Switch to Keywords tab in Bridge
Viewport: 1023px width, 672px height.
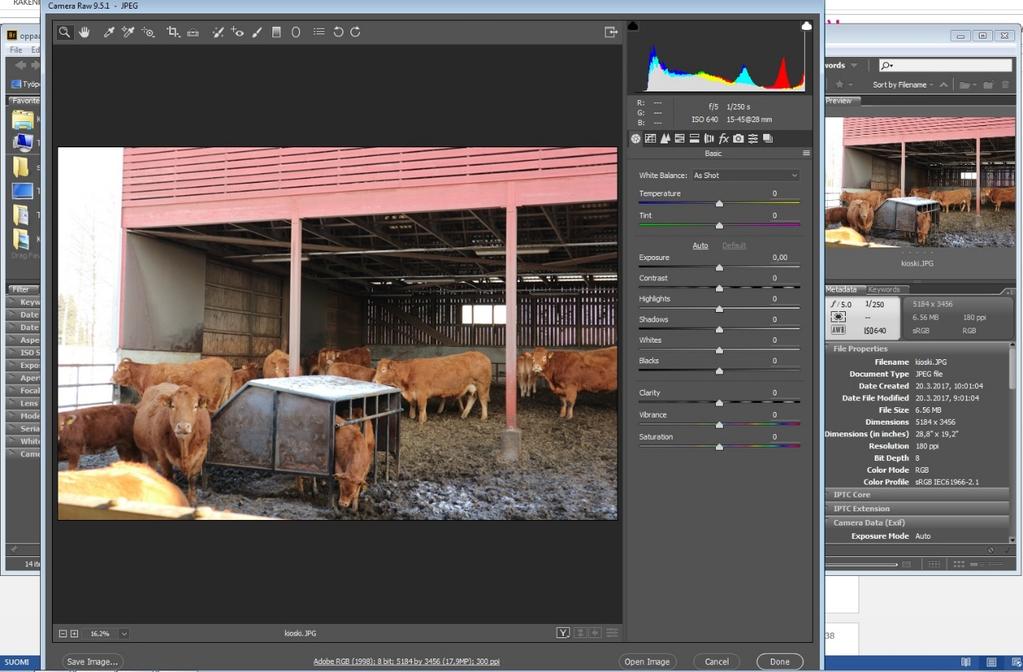point(884,289)
